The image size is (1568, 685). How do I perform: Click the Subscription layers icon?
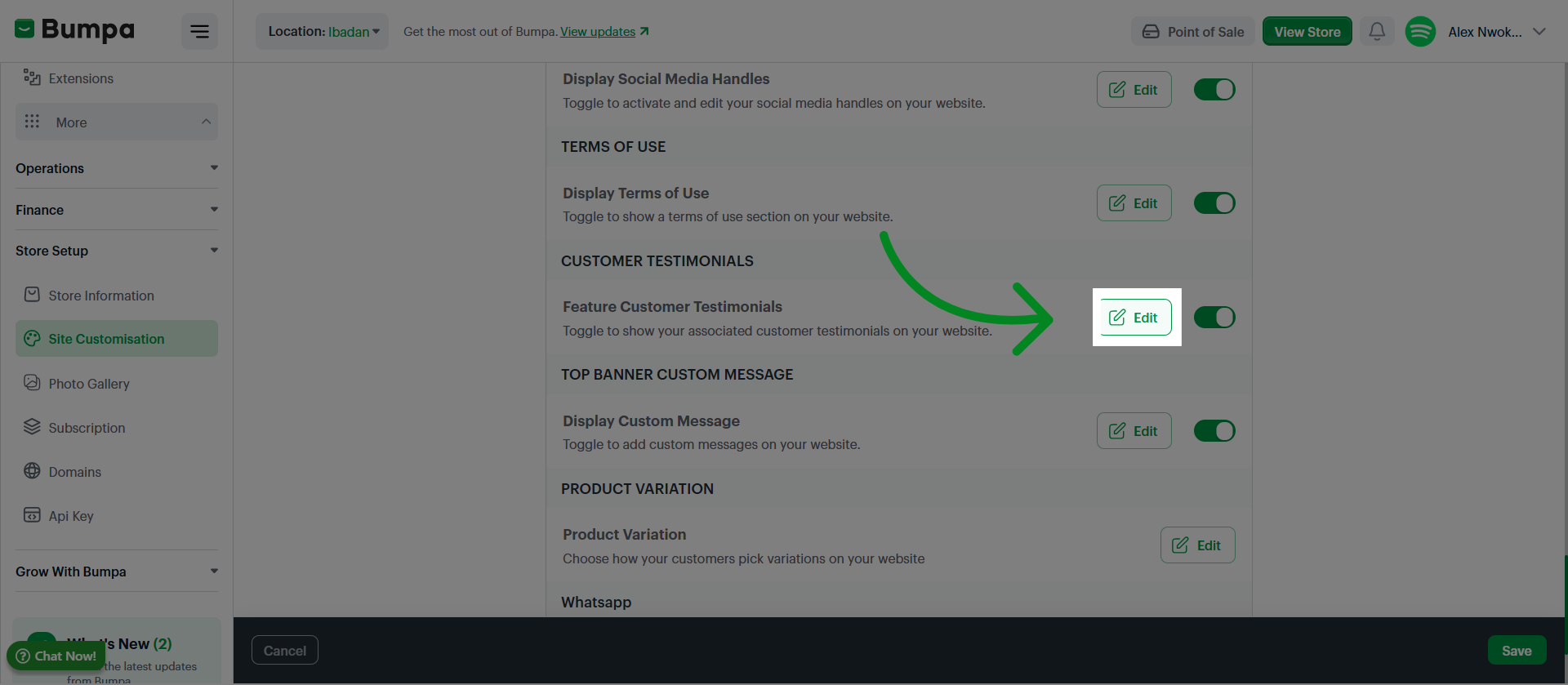32,427
